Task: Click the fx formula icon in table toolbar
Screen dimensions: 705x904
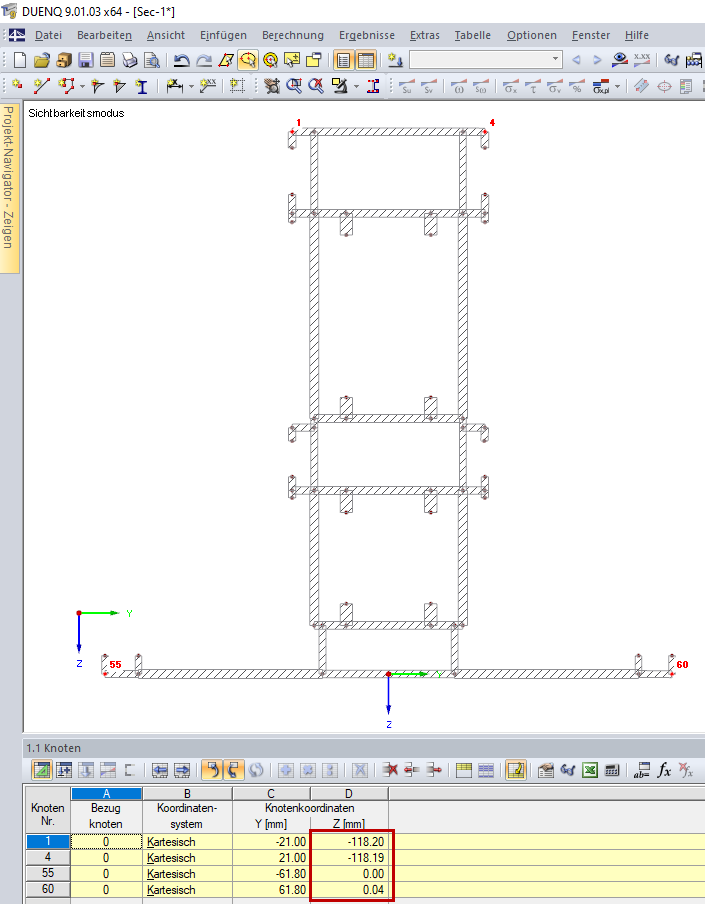Action: [x=664, y=770]
